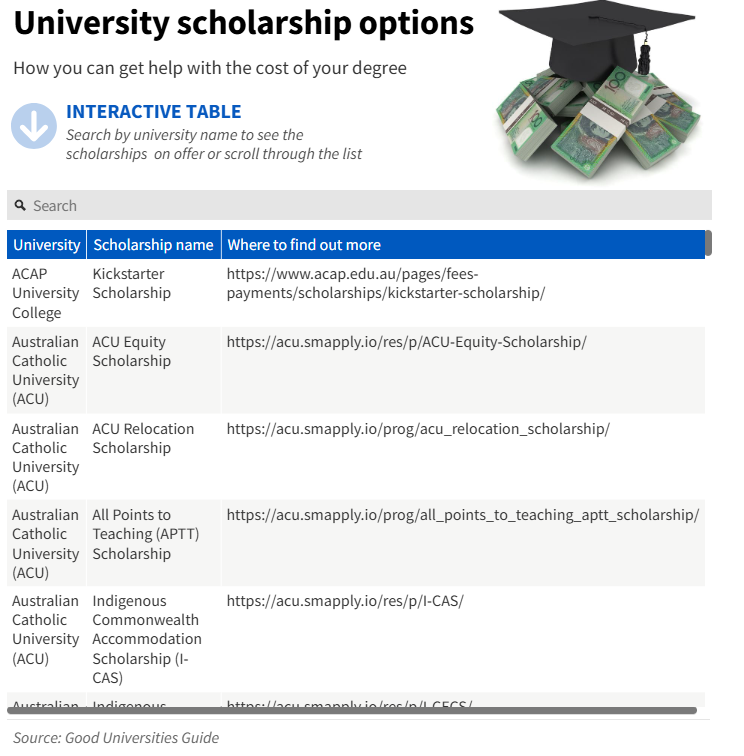Click the Source: Good Universities Guide text
744x756 pixels.
116,738
